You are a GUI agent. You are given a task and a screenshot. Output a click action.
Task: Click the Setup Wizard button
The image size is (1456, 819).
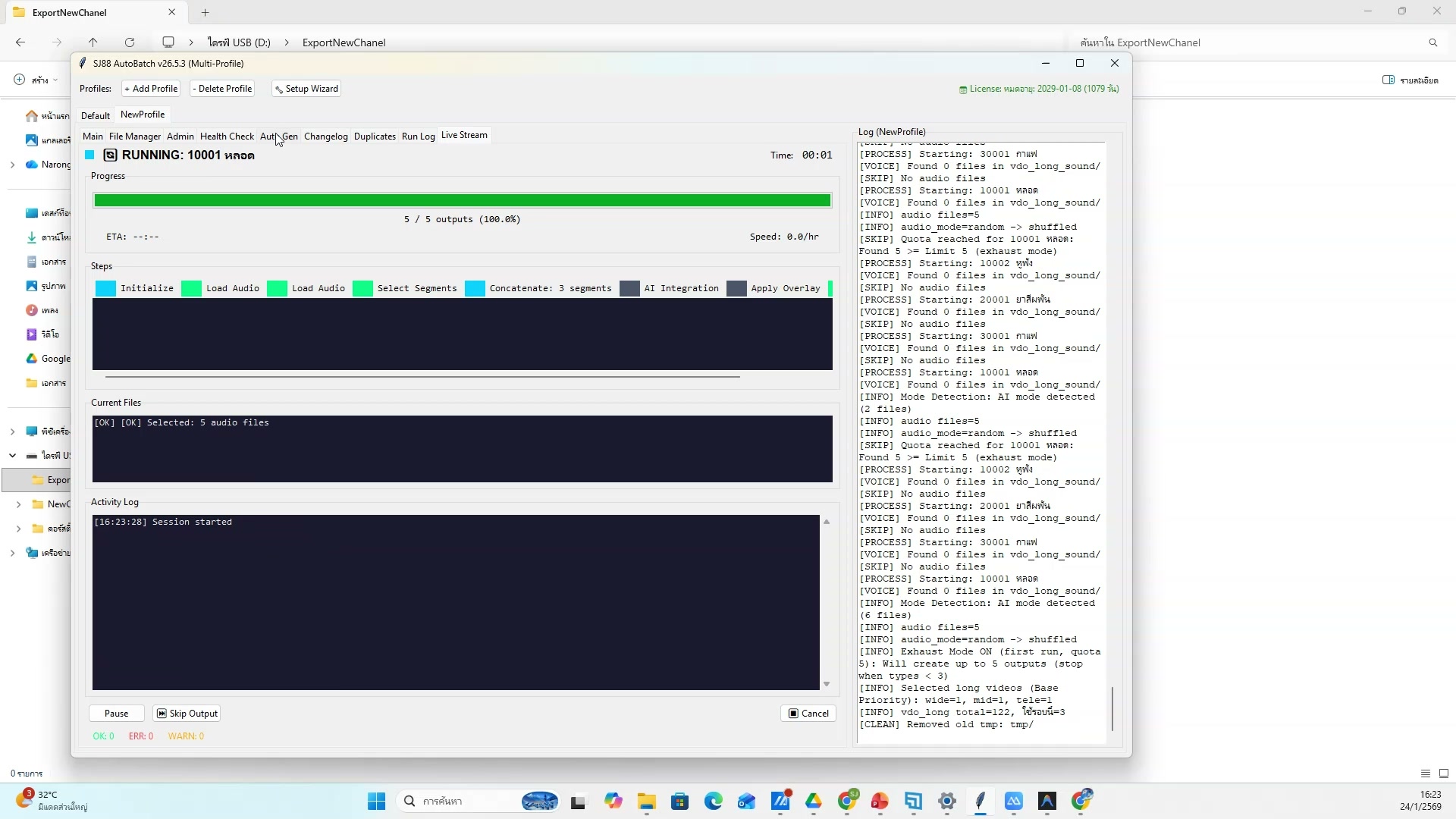(x=306, y=89)
